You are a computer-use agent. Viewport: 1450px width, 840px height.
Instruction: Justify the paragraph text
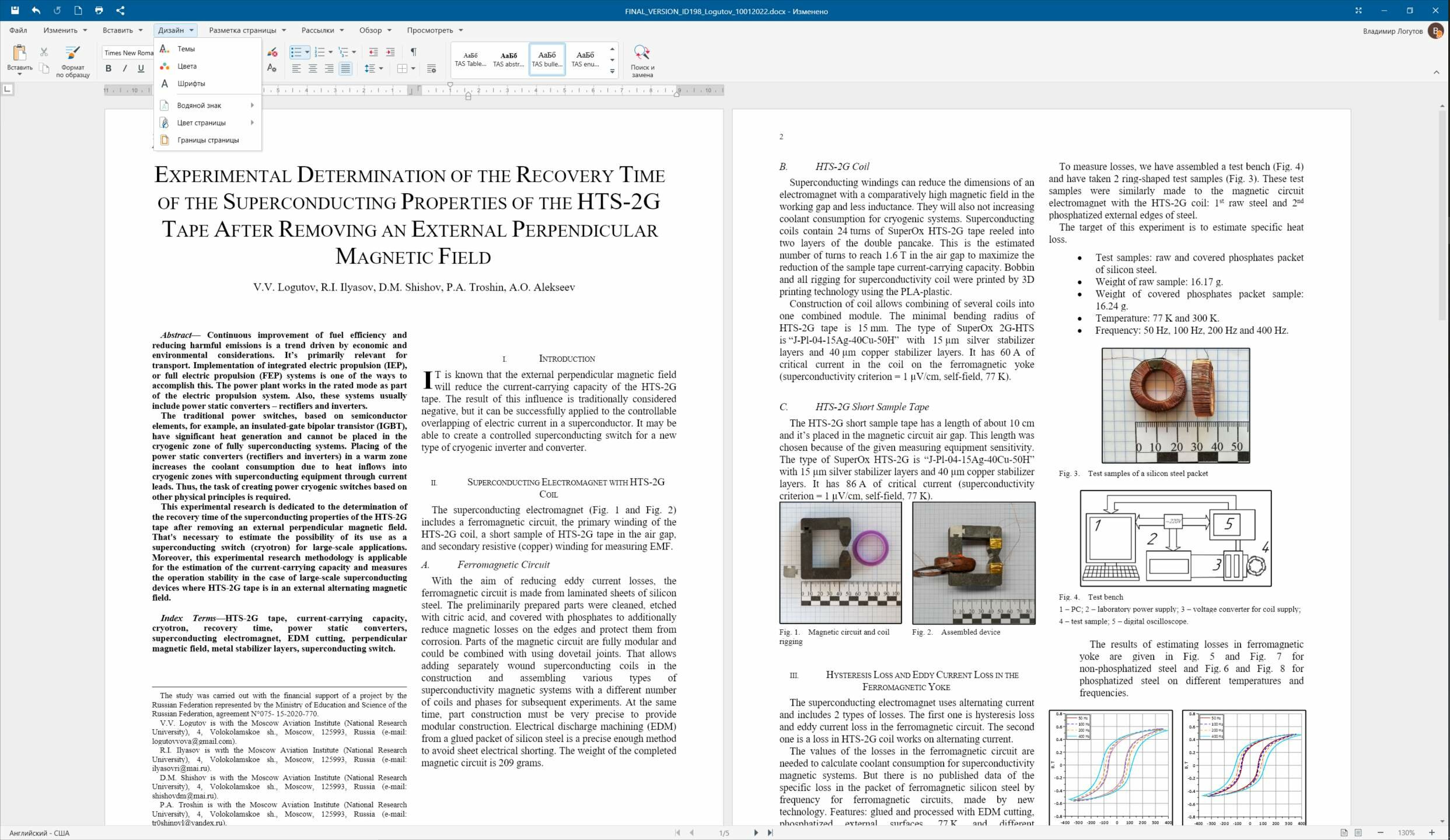[x=345, y=68]
